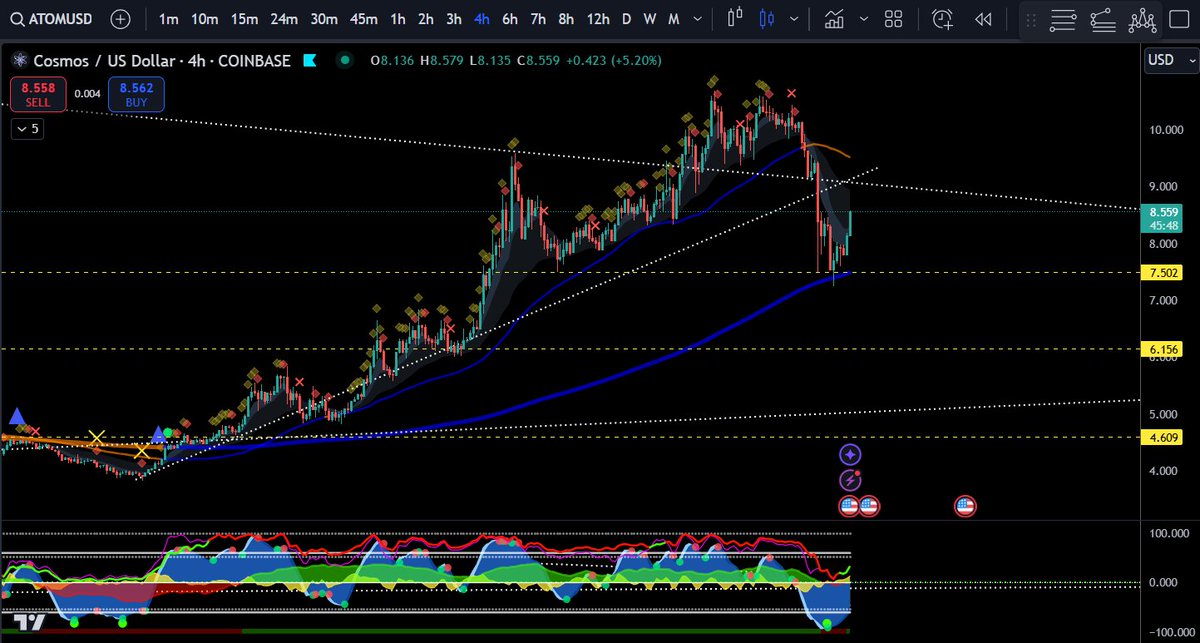This screenshot has width=1200, height=643.
Task: Open the Indicators icon
Action: pyautogui.click(x=836, y=18)
